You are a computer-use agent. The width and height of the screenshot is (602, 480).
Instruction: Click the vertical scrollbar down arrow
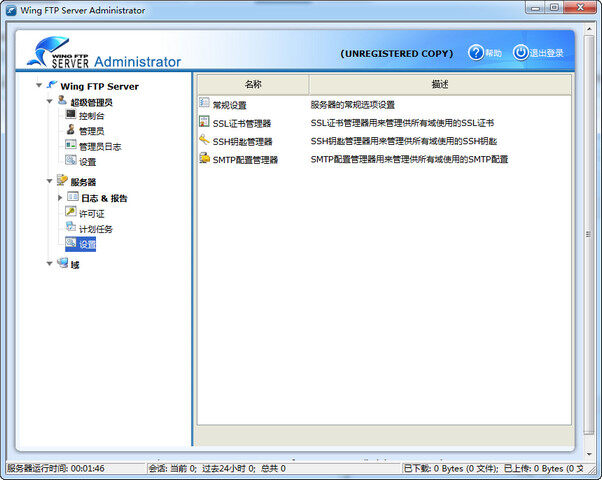click(589, 455)
